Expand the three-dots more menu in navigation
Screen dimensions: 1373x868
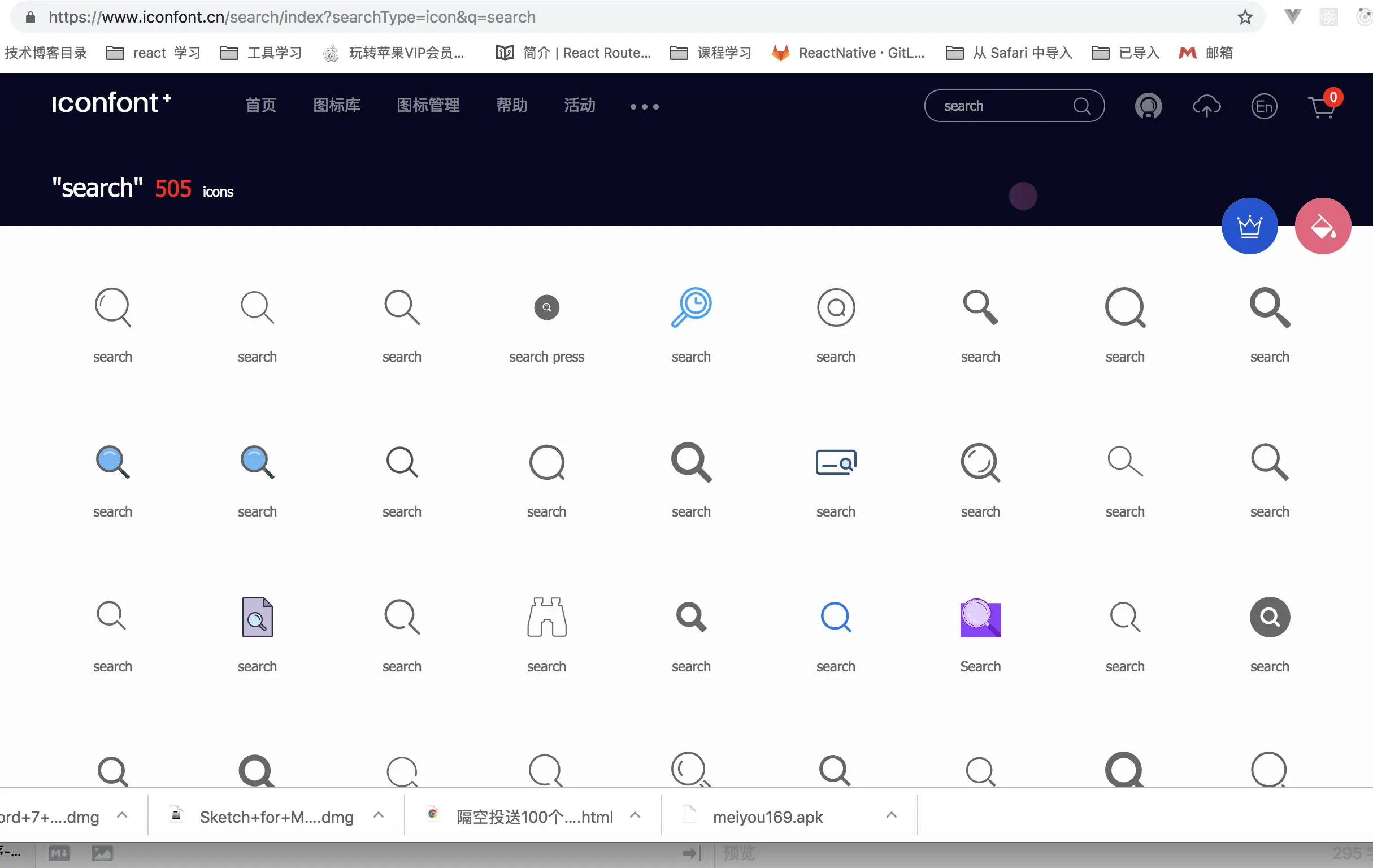[644, 107]
